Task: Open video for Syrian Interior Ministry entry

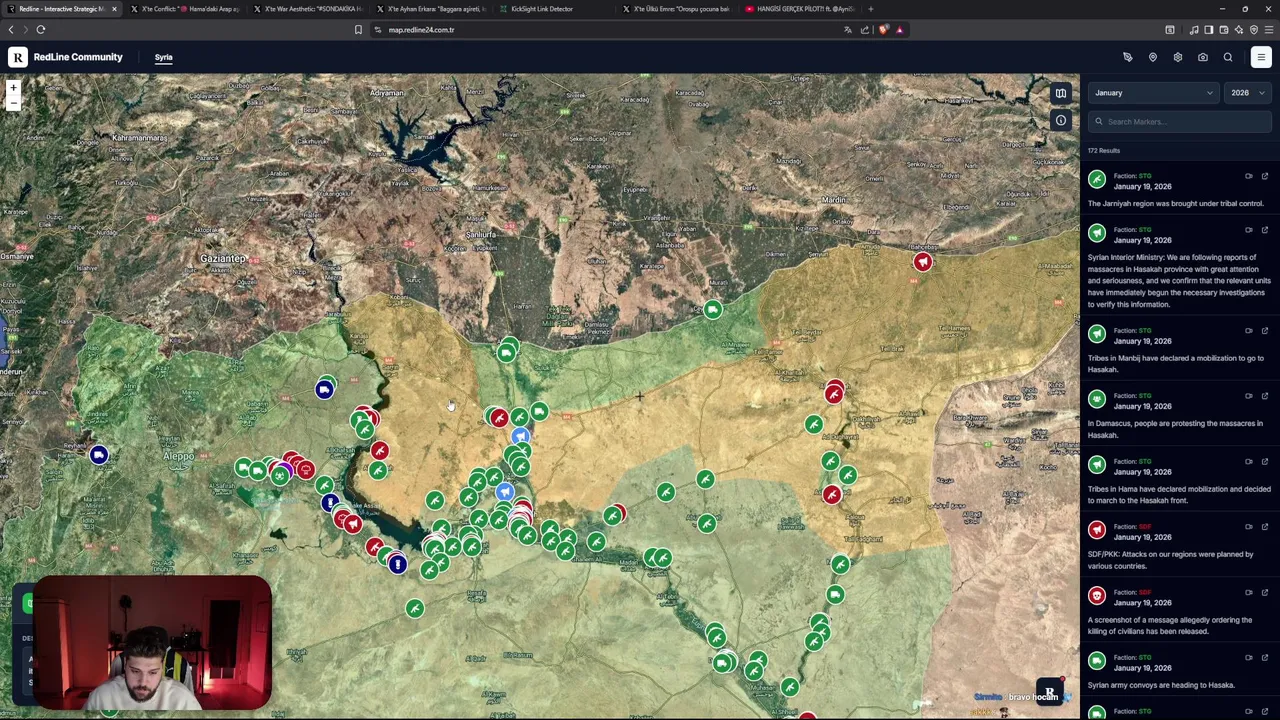Action: point(1248,230)
